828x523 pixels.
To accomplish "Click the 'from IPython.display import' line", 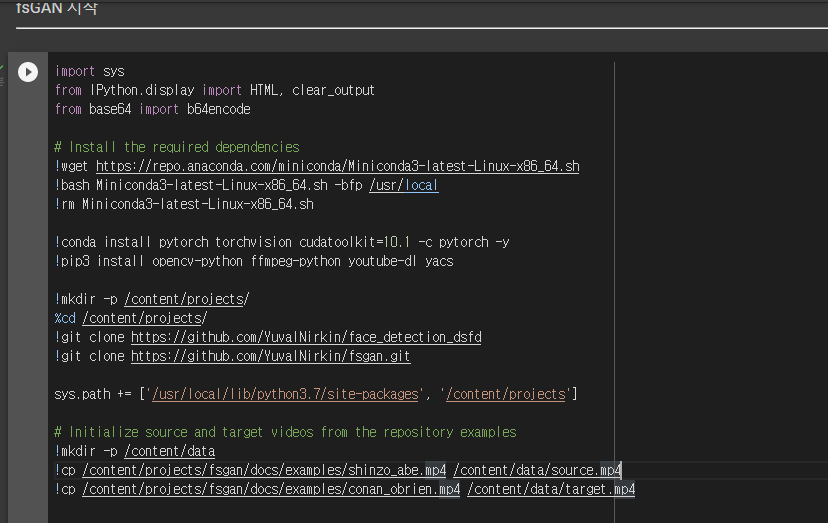I will tap(214, 90).
